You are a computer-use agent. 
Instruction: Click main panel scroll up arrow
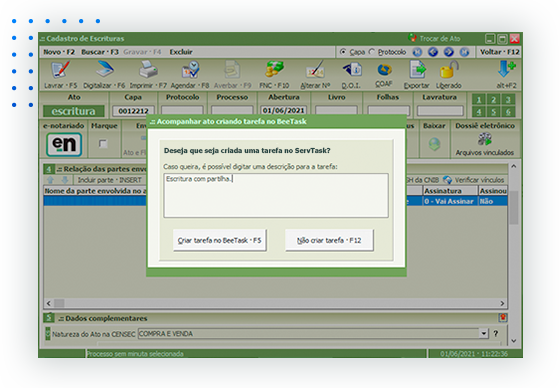[x=514, y=166]
